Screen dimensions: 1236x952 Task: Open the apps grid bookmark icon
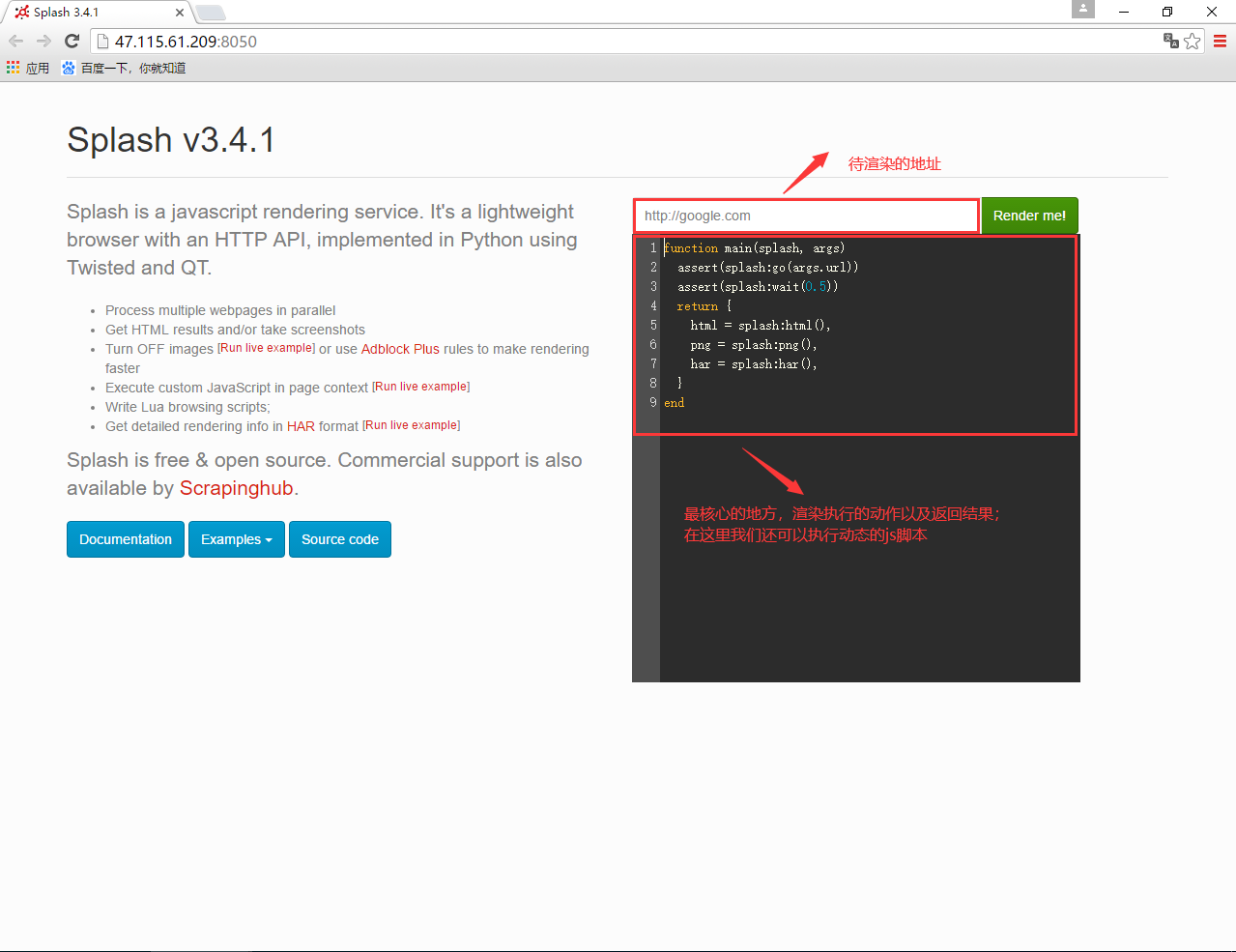tap(13, 68)
